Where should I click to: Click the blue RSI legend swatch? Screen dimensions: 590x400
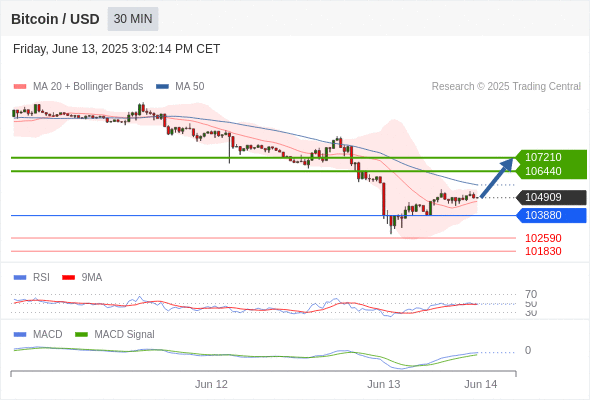pos(20,278)
